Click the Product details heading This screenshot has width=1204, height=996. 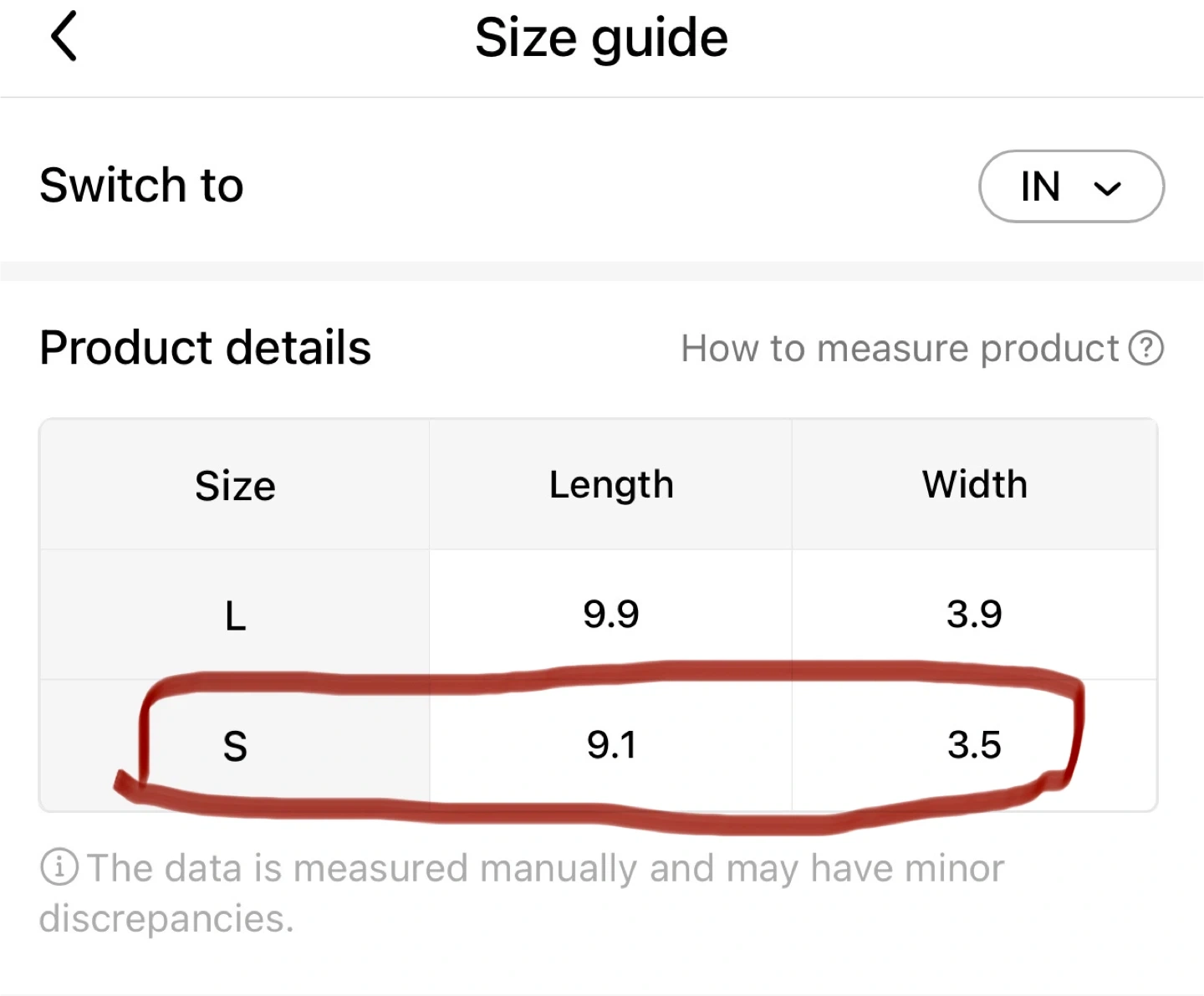click(205, 348)
